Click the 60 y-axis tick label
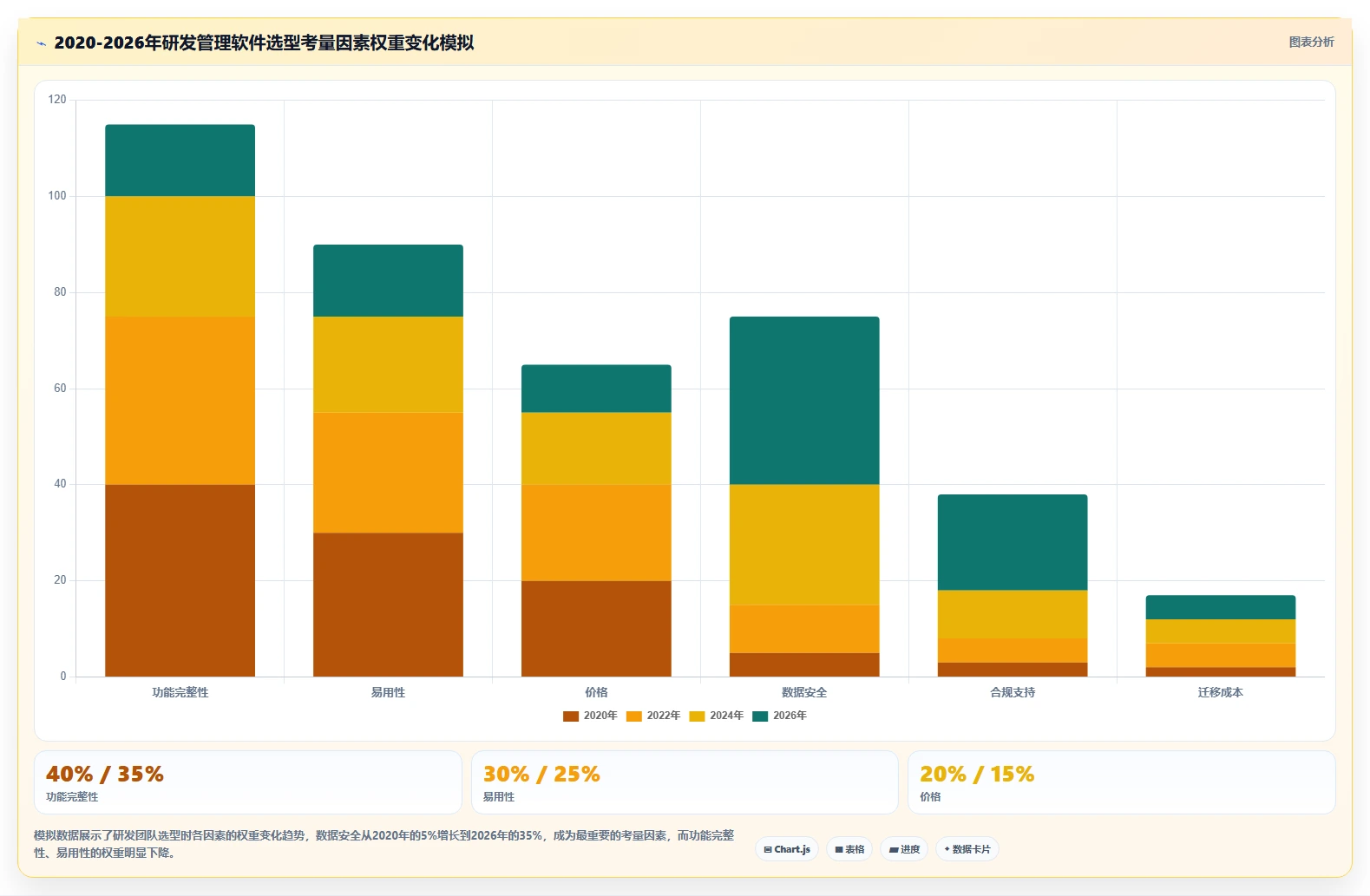This screenshot has height=896, width=1370. 60,389
